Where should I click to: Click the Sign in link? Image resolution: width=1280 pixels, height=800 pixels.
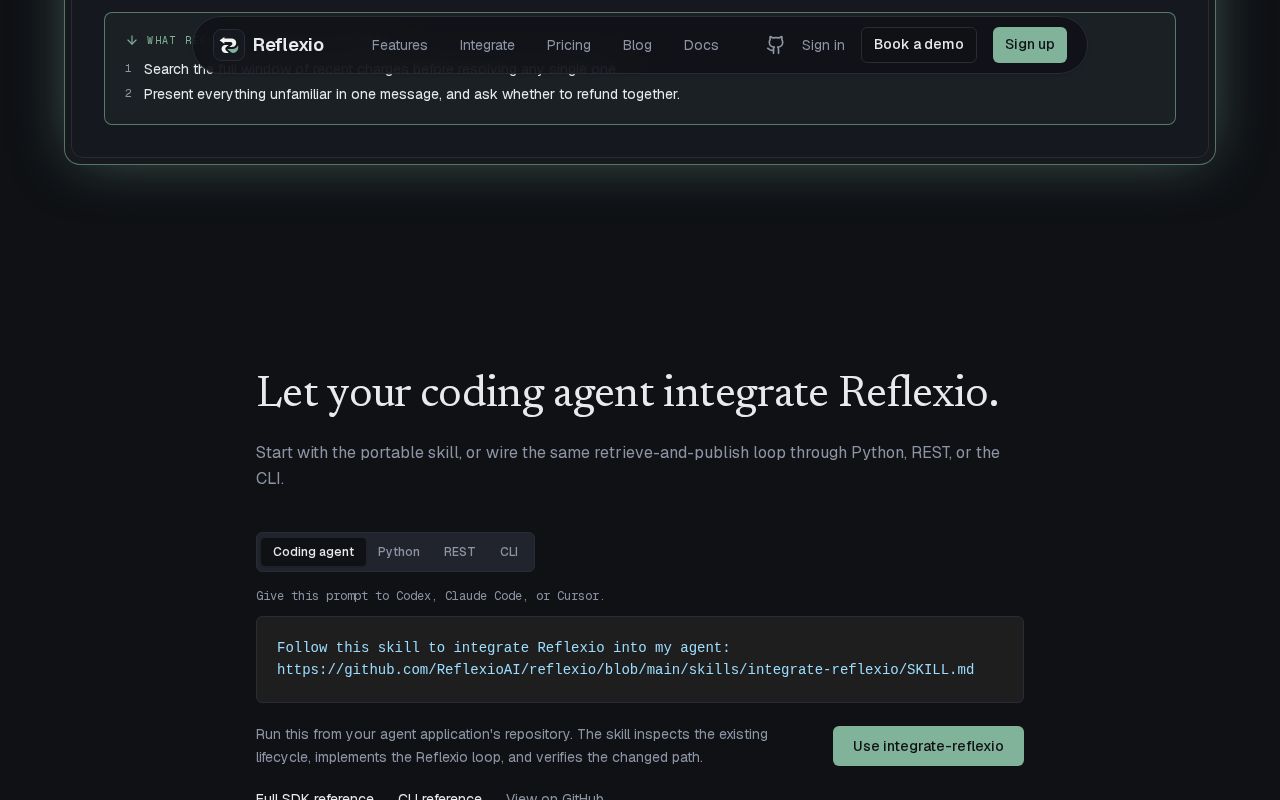coord(823,45)
